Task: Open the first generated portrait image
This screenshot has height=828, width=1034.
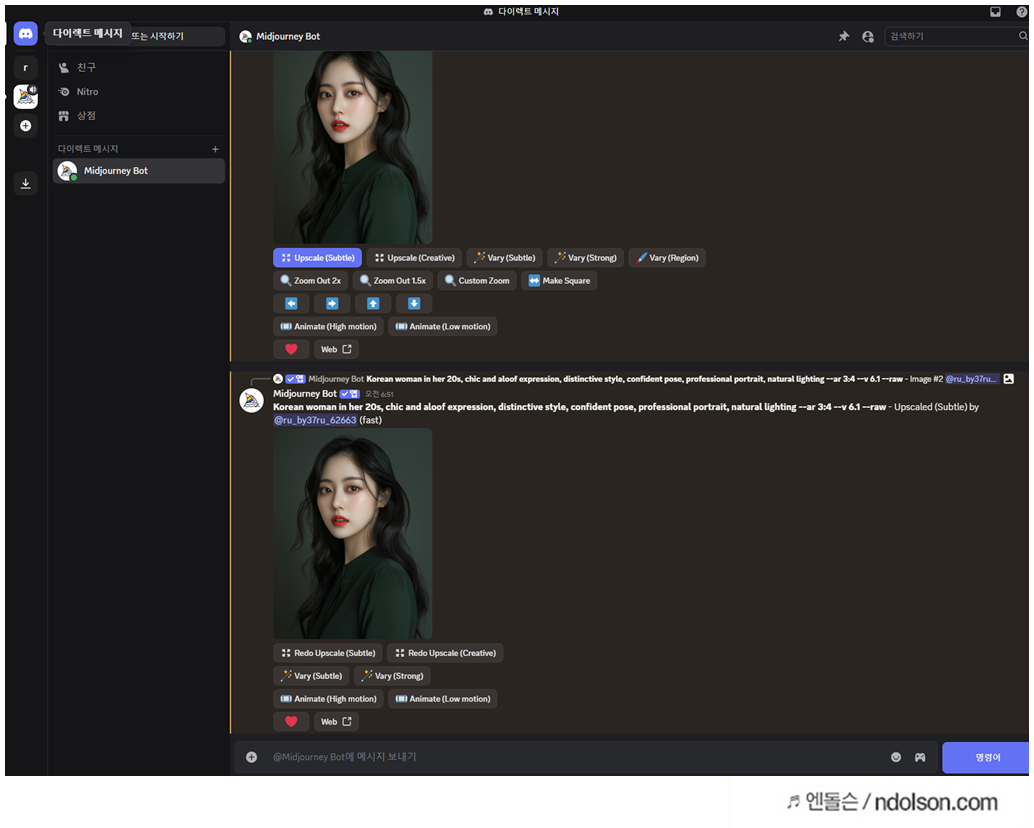Action: tap(353, 147)
